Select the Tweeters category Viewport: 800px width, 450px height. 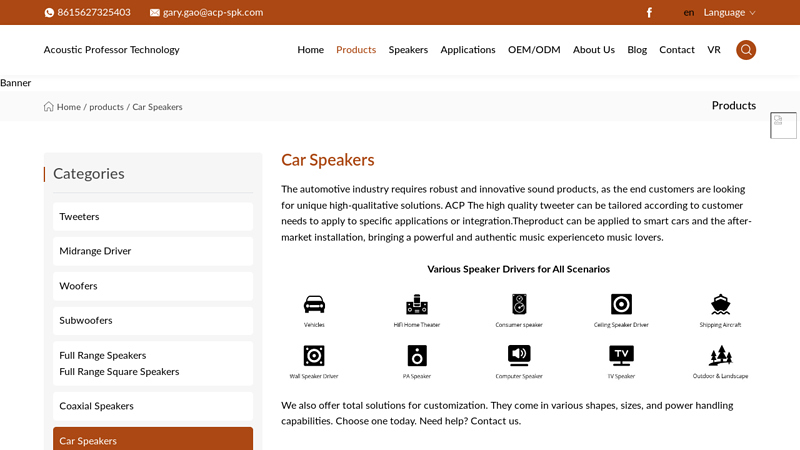coord(153,216)
